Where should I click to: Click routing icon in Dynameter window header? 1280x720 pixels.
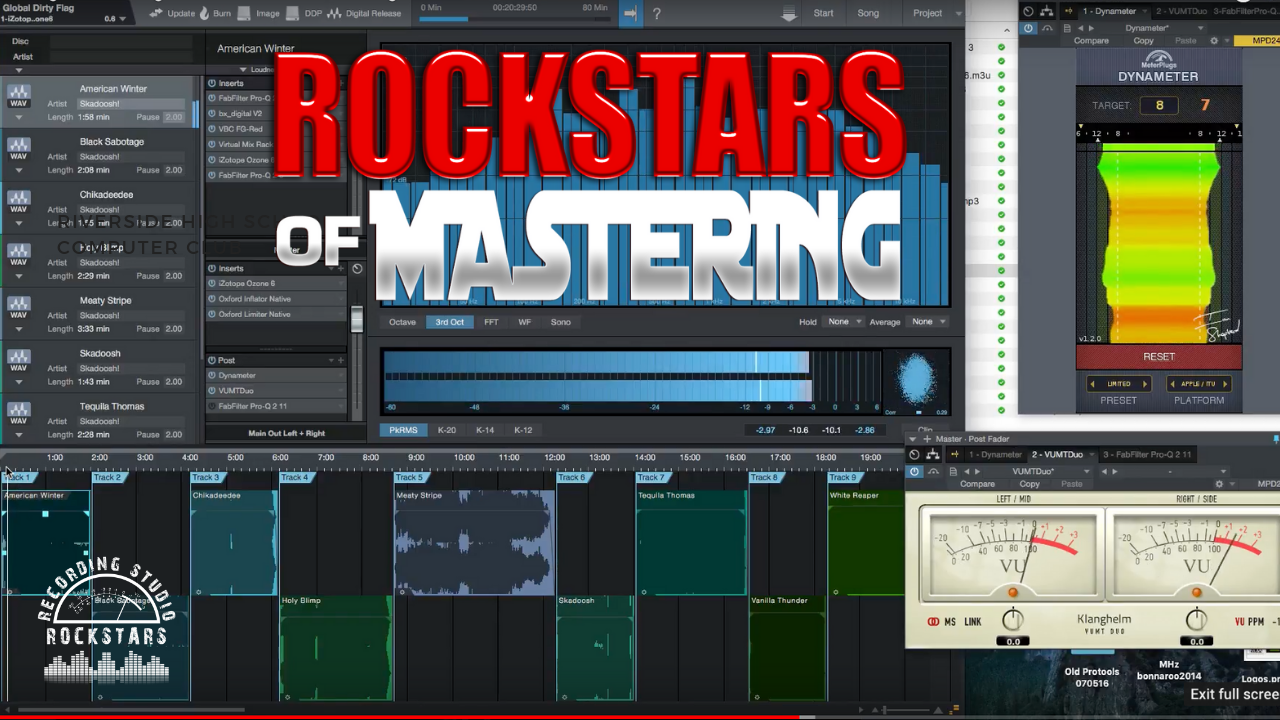1047,11
